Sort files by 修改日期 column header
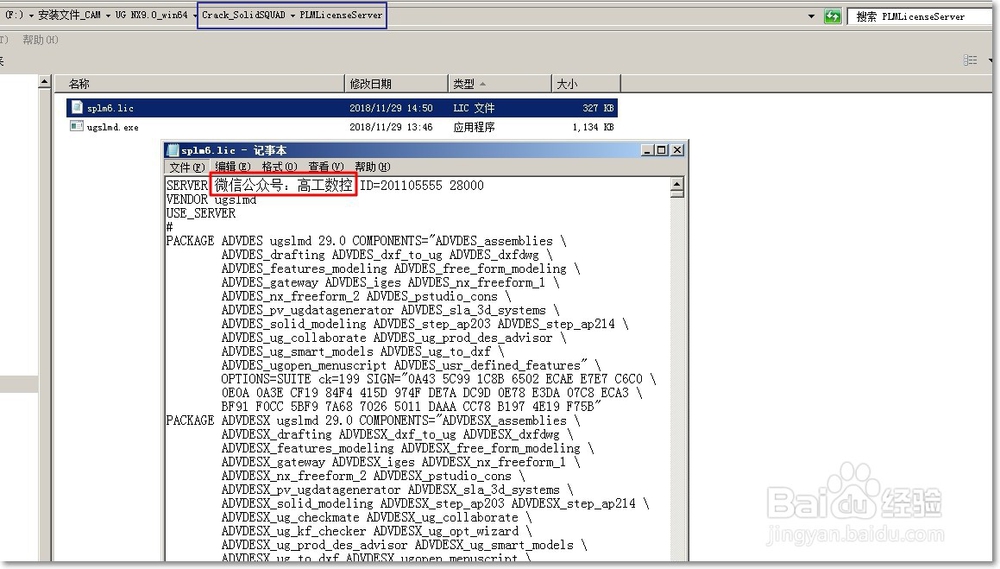Viewport: 1000px width, 569px height. click(396, 84)
